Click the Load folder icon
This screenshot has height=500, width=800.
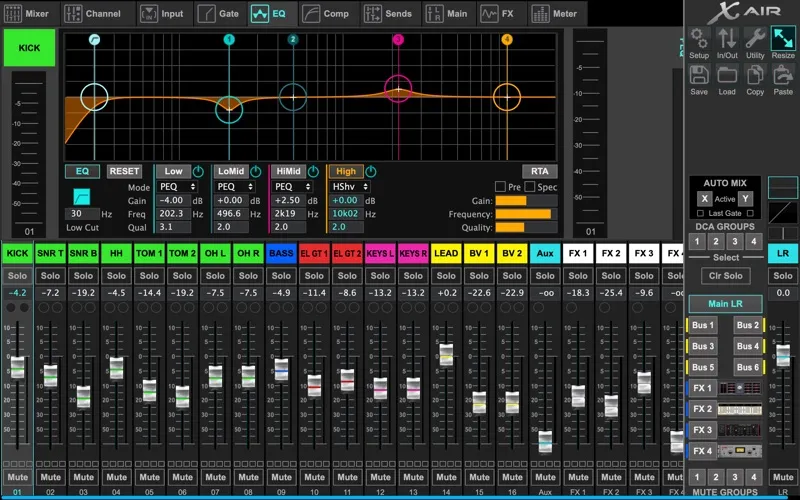727,75
